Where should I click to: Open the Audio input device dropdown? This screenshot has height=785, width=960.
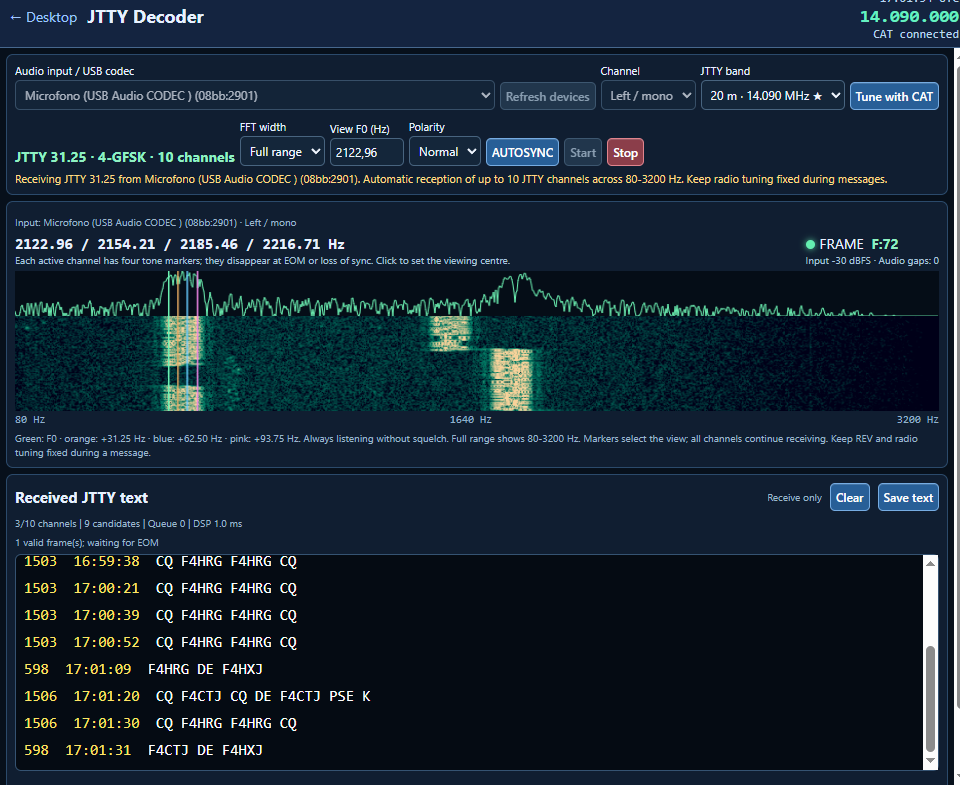pyautogui.click(x=254, y=96)
